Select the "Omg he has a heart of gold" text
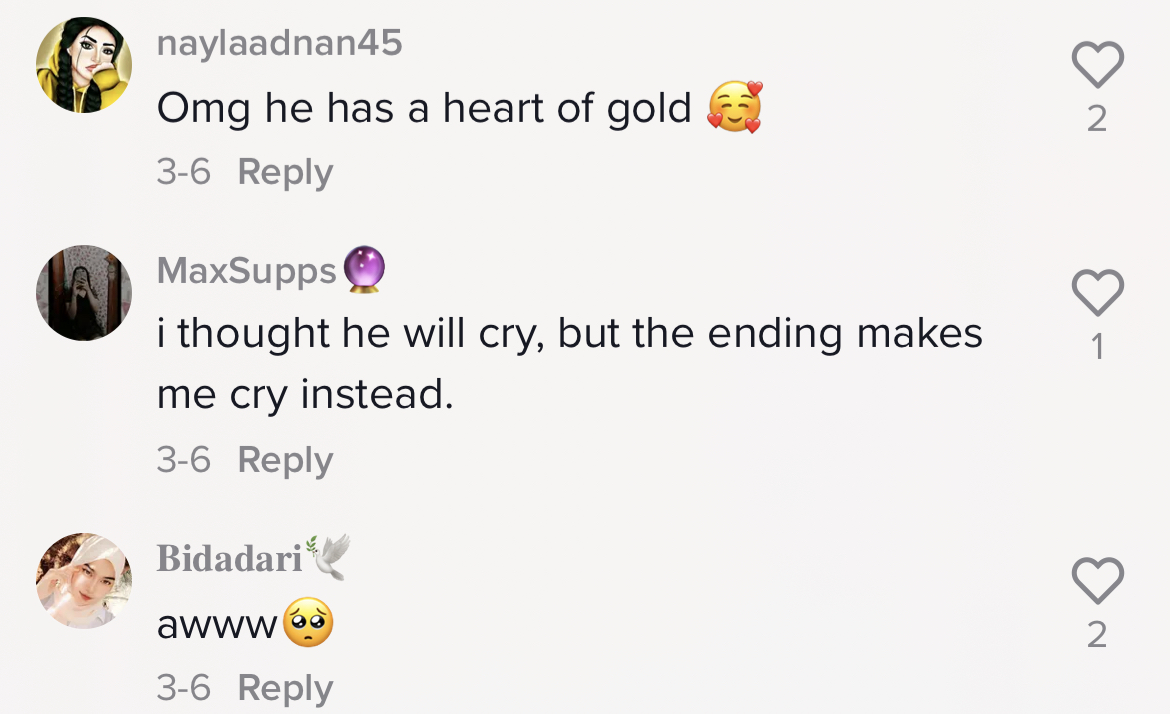The width and height of the screenshot is (1170, 714). coord(424,108)
